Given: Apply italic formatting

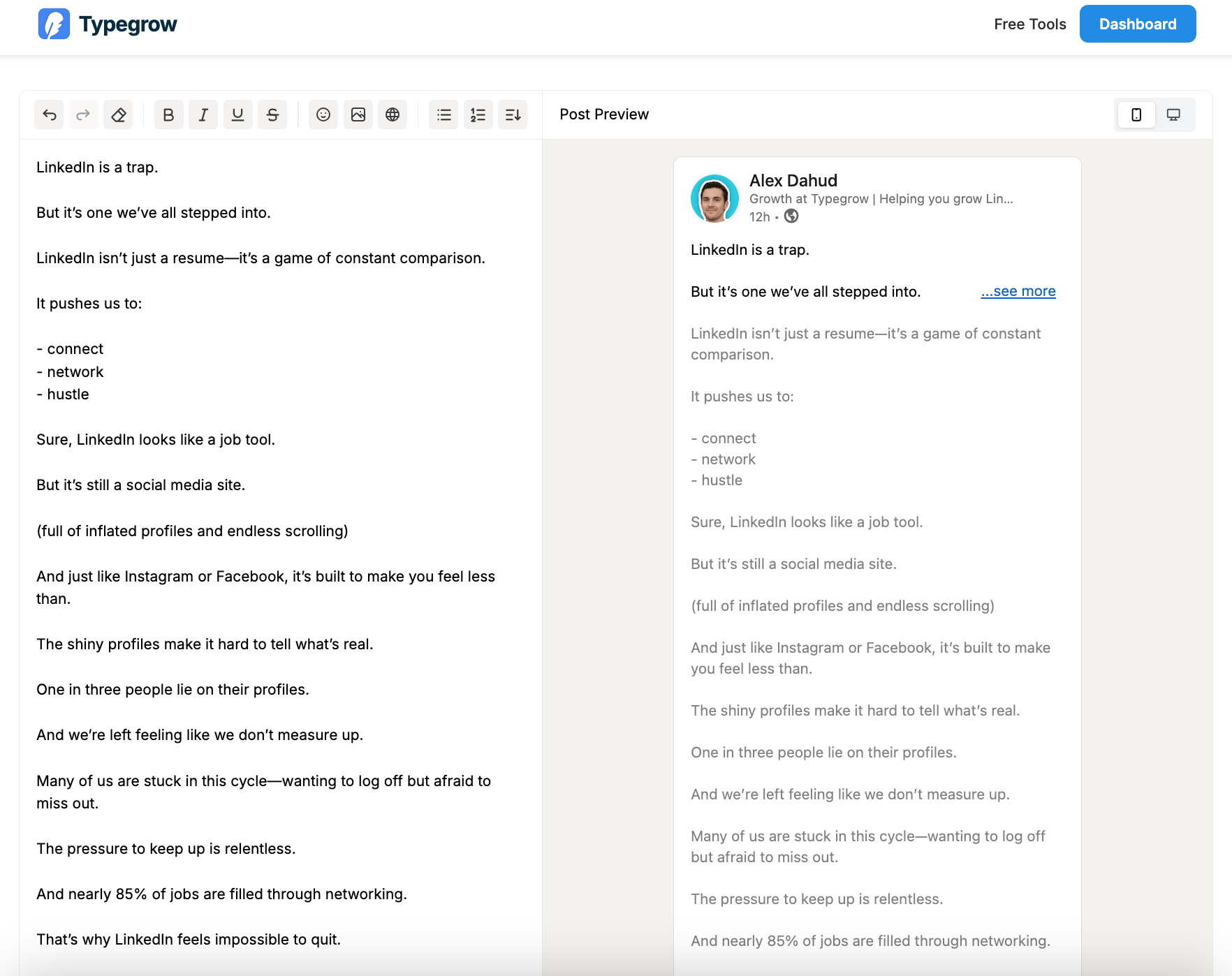Looking at the screenshot, I should tap(203, 114).
